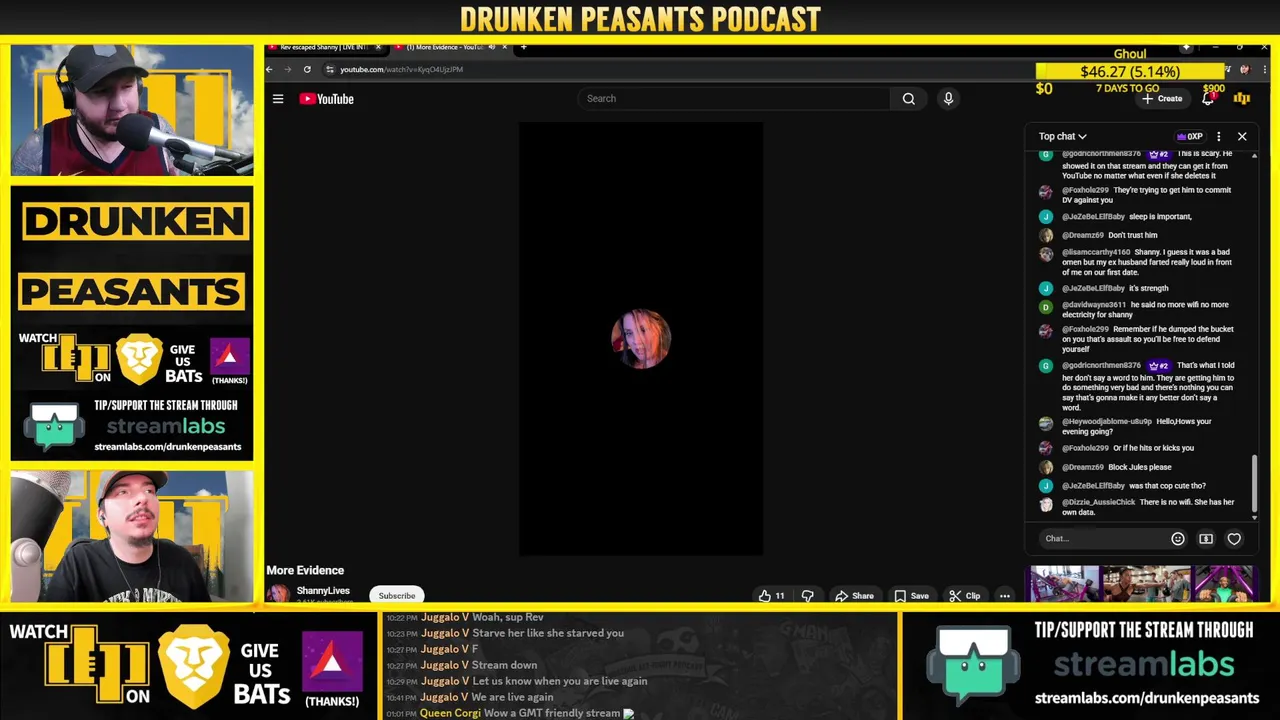The image size is (1280, 720).
Task: Open the chat emoji picker
Action: pyautogui.click(x=1178, y=539)
